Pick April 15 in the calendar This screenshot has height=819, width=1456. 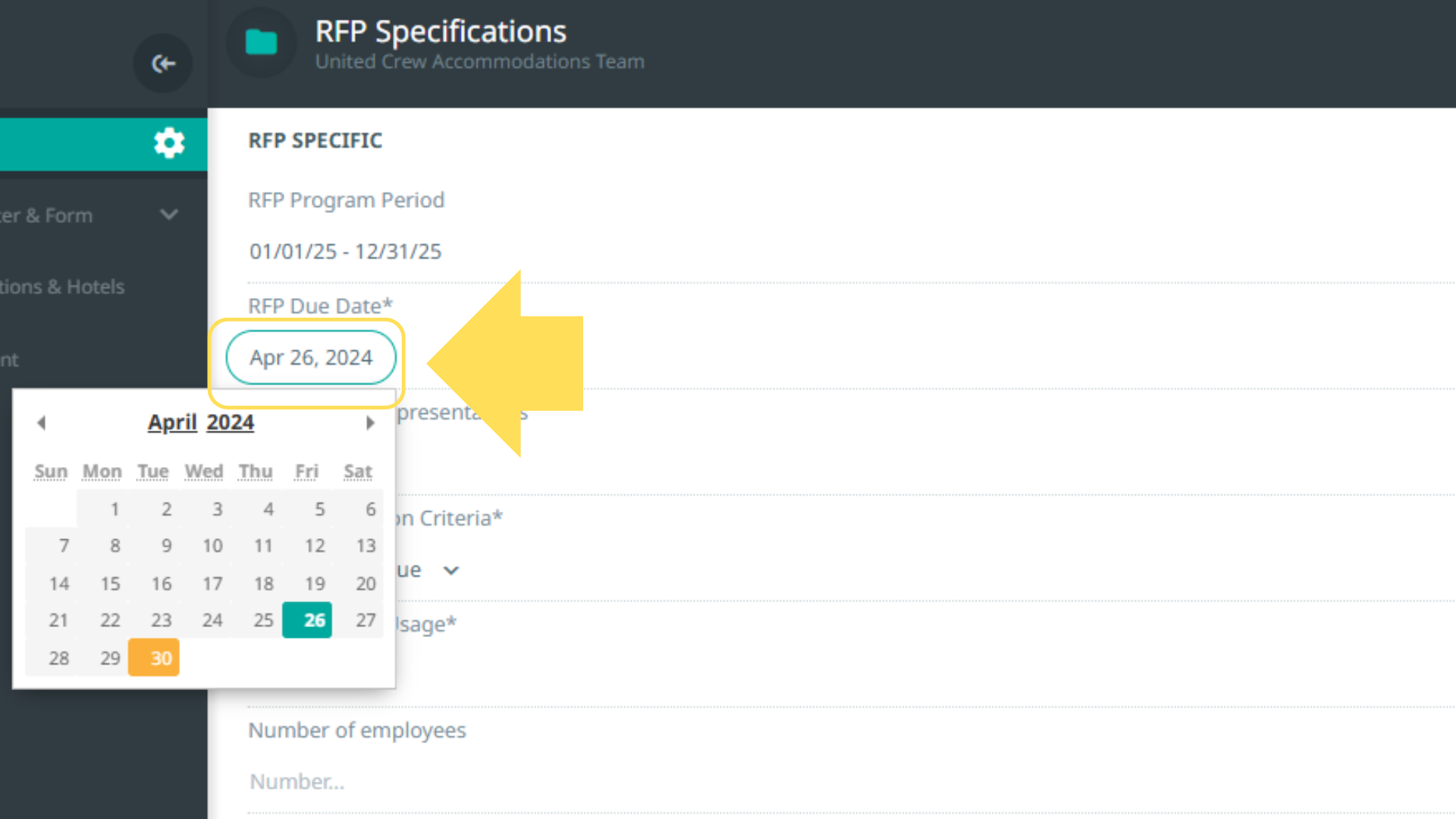click(x=110, y=583)
